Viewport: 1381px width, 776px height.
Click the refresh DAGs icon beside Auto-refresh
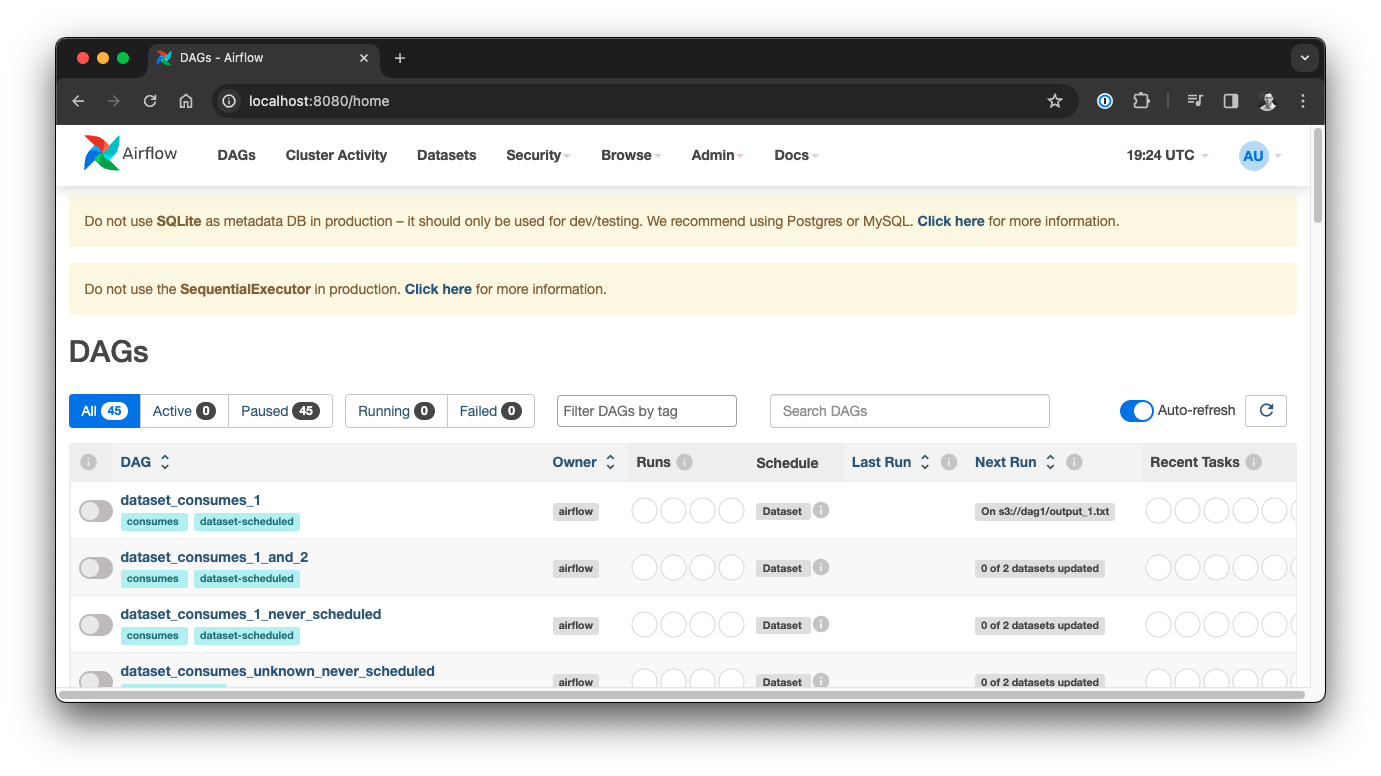[1265, 410]
